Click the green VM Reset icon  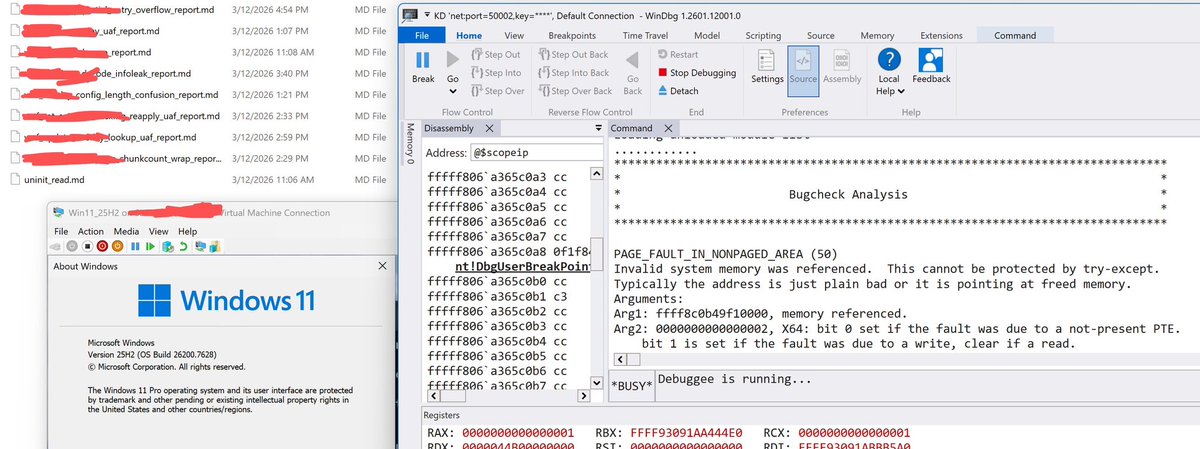click(150, 246)
